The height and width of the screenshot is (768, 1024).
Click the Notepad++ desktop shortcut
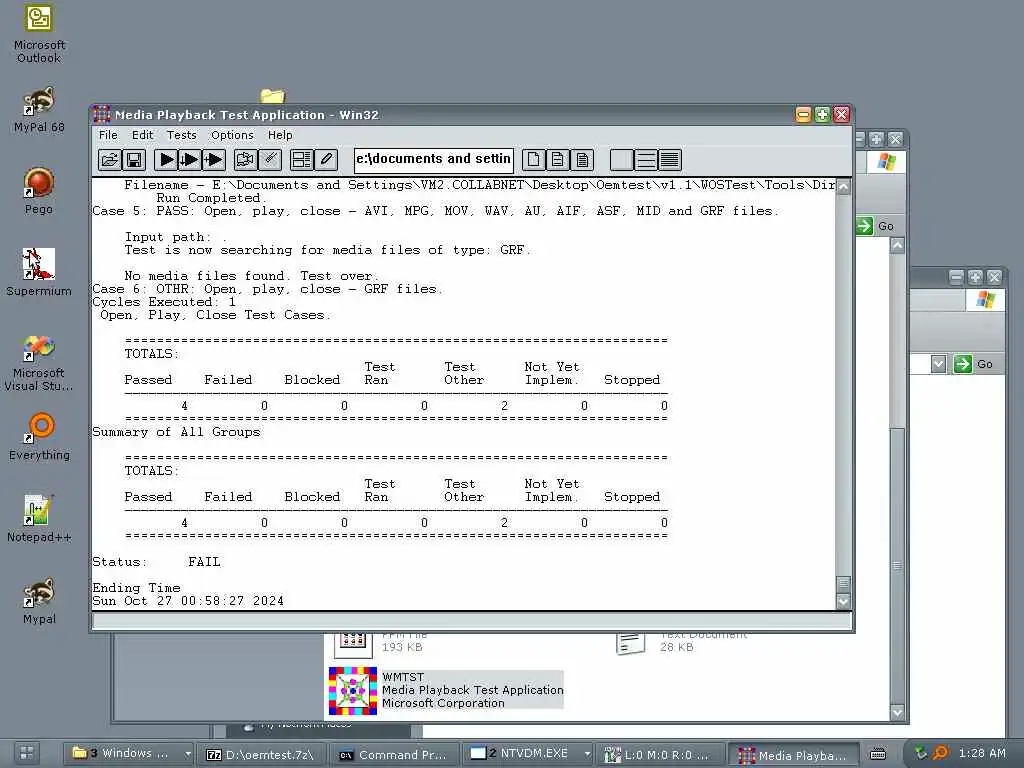click(x=39, y=511)
